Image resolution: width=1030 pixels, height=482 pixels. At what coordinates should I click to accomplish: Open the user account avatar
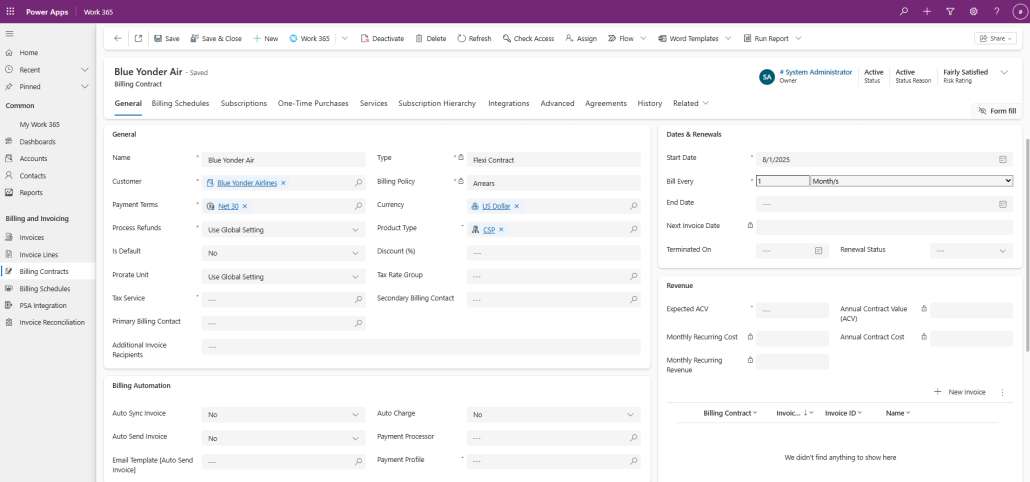(x=1020, y=11)
